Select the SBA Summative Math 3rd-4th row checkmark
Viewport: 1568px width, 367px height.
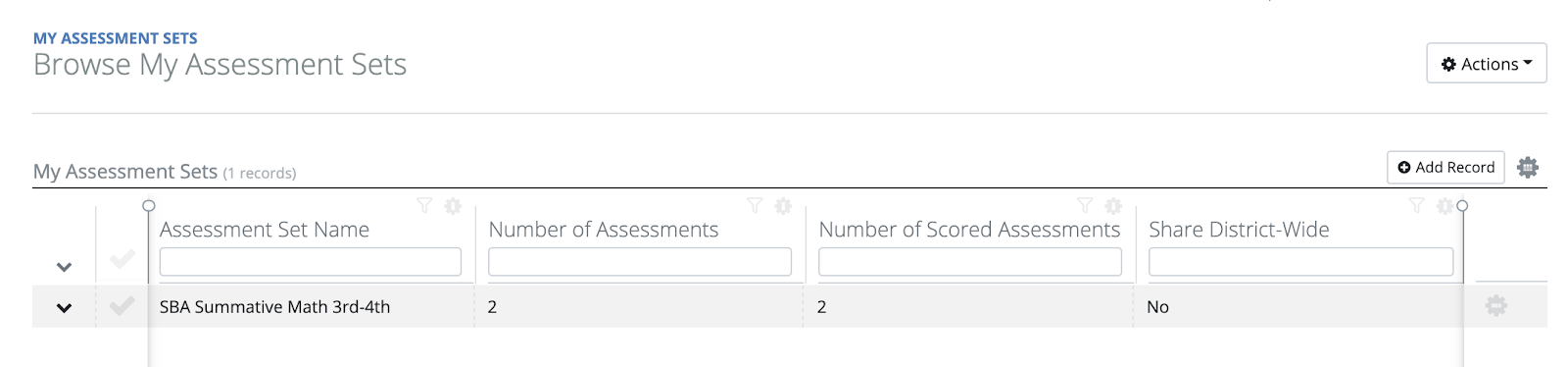[122, 306]
